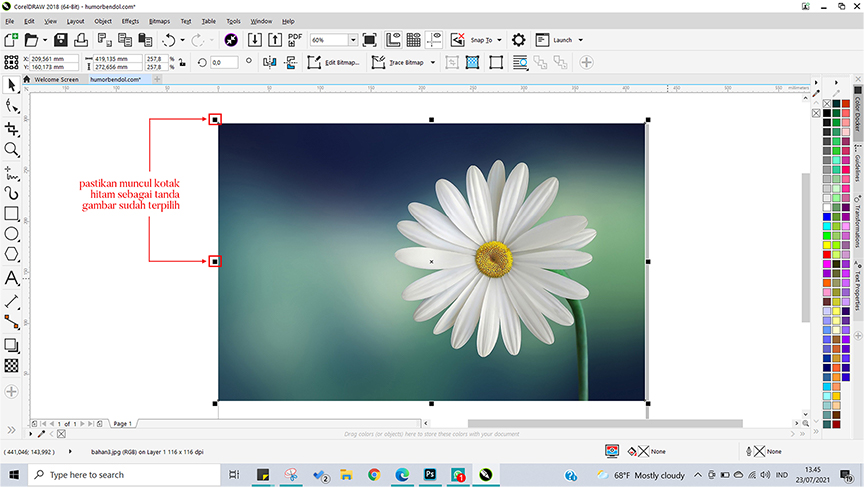Expand the Trace Bitmap dropdown arrow
The image size is (864, 487).
433,63
